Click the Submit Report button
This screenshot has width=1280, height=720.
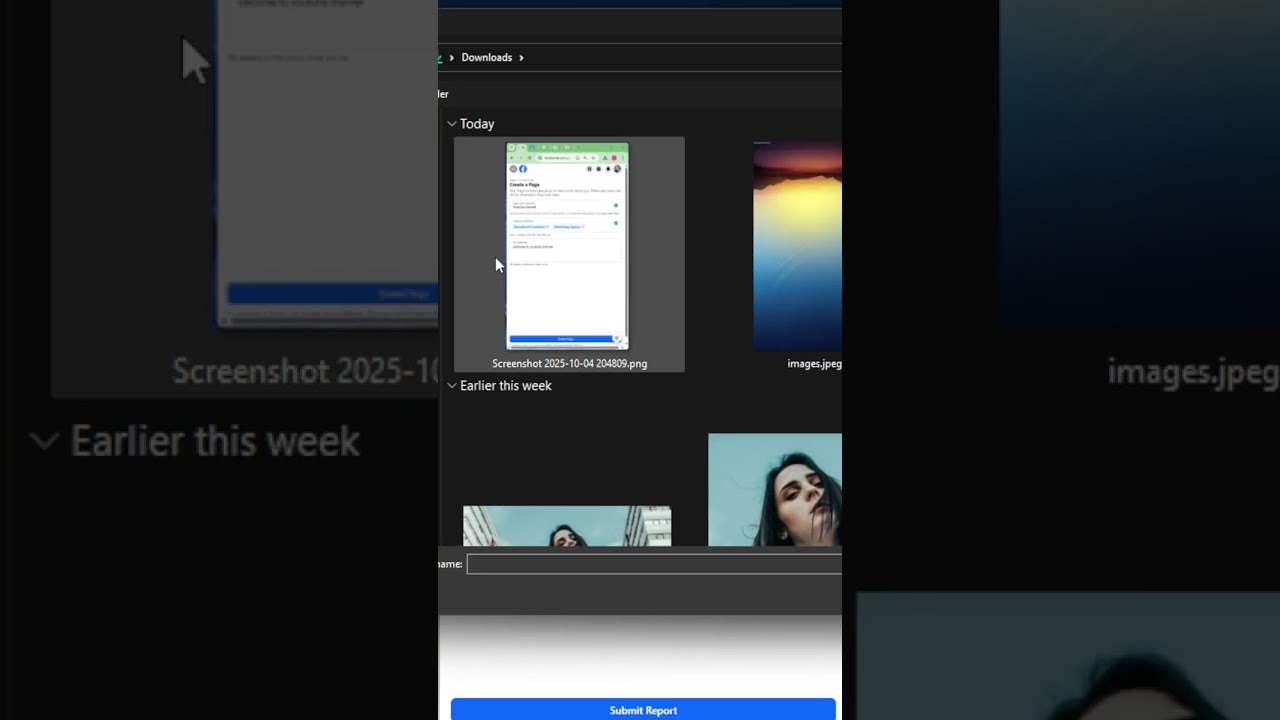tap(643, 709)
